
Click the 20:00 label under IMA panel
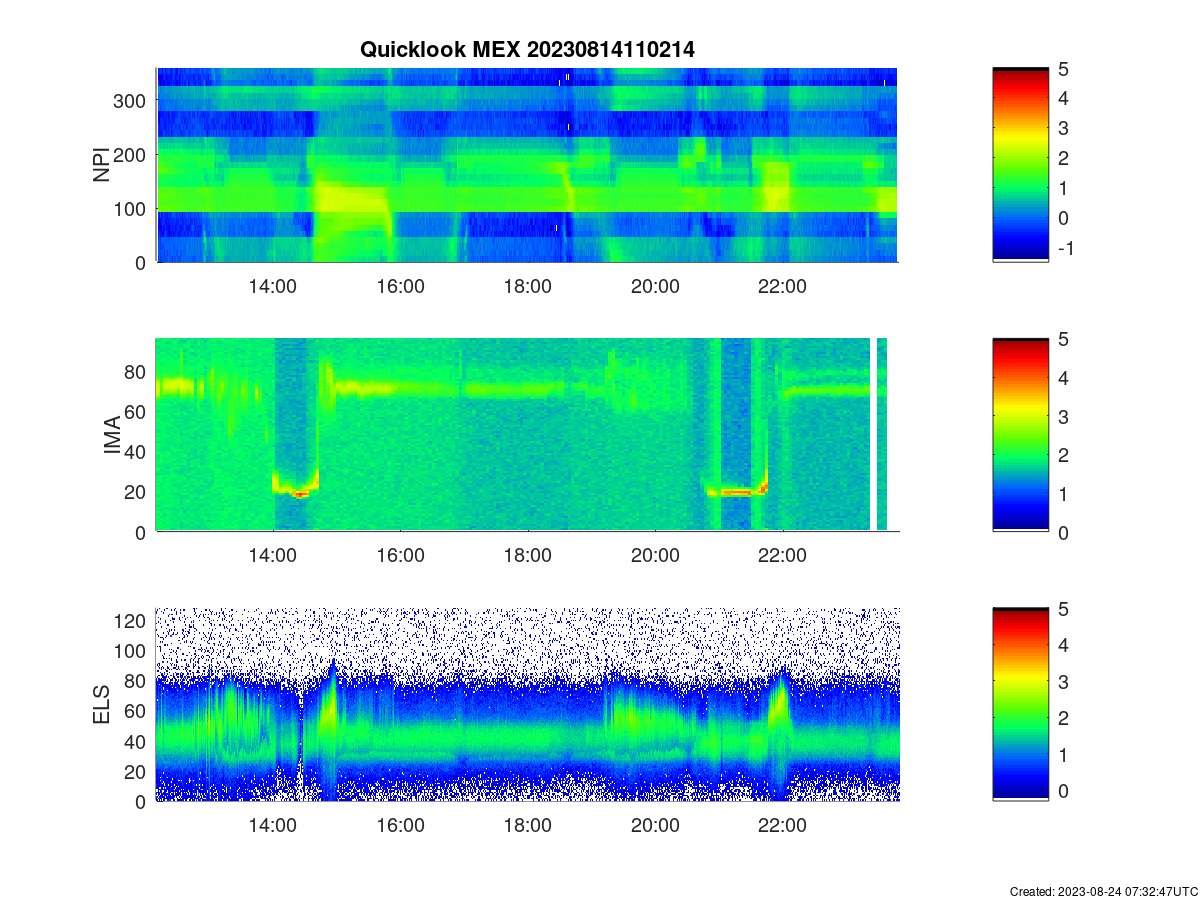[655, 556]
